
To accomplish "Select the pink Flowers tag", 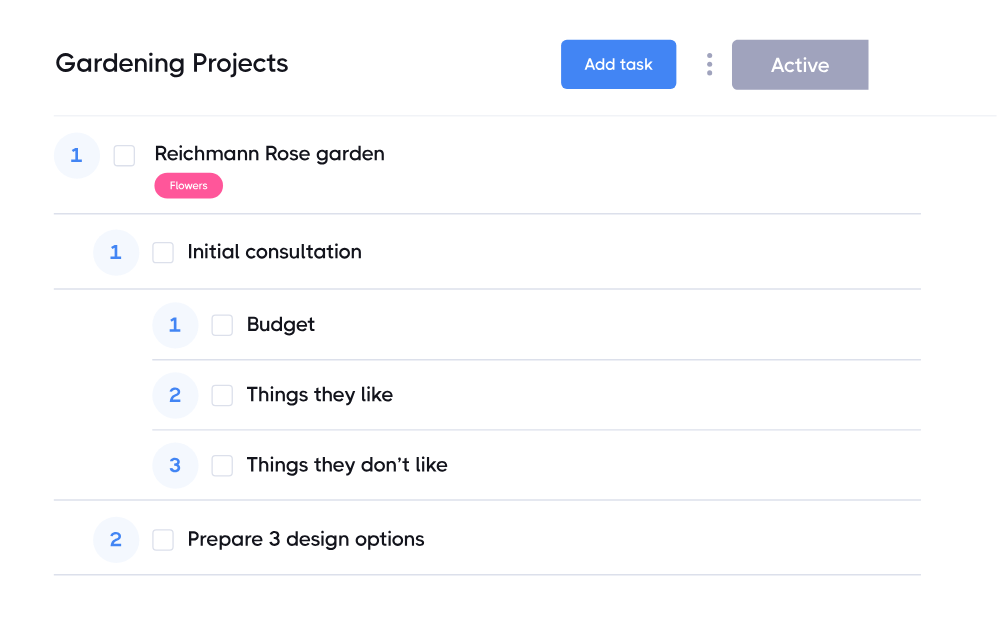I will (188, 186).
